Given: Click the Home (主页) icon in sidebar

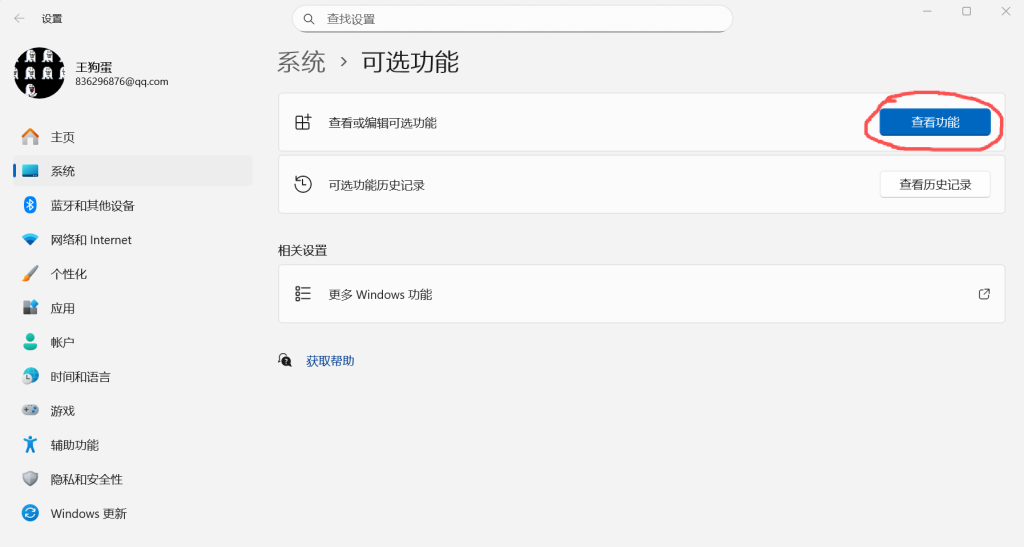Looking at the screenshot, I should pyautogui.click(x=30, y=137).
